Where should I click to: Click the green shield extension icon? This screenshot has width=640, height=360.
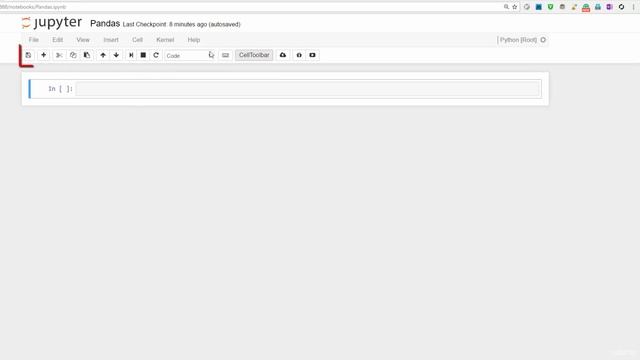[550, 7]
